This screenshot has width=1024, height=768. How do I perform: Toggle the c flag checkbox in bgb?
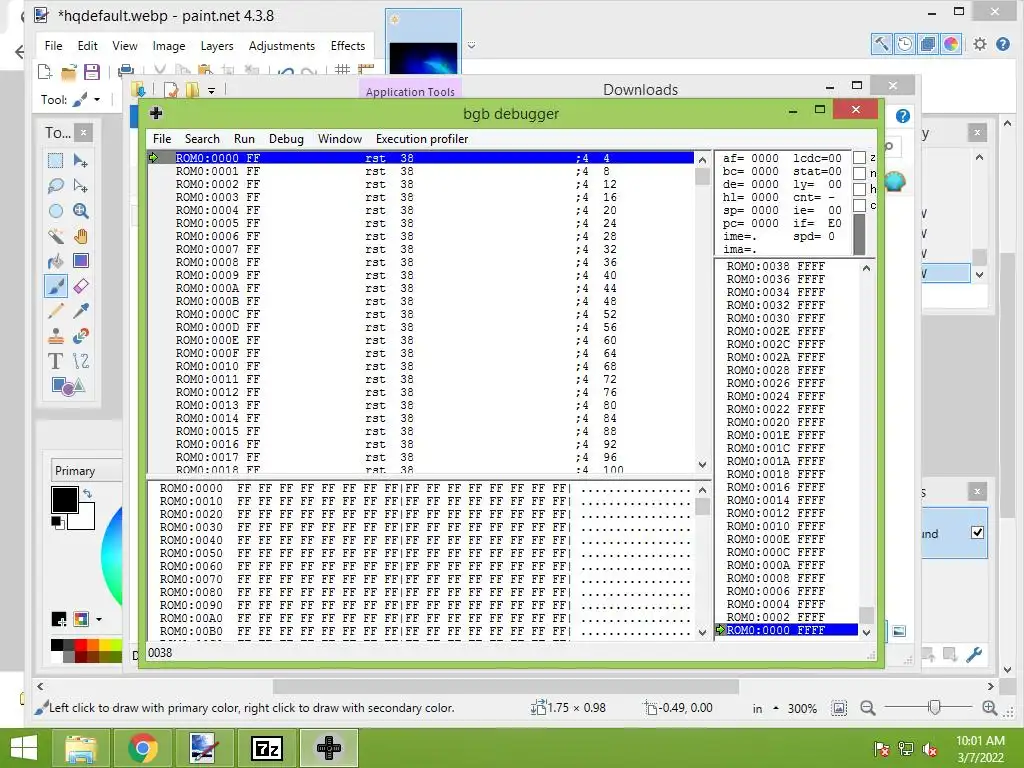[859, 205]
